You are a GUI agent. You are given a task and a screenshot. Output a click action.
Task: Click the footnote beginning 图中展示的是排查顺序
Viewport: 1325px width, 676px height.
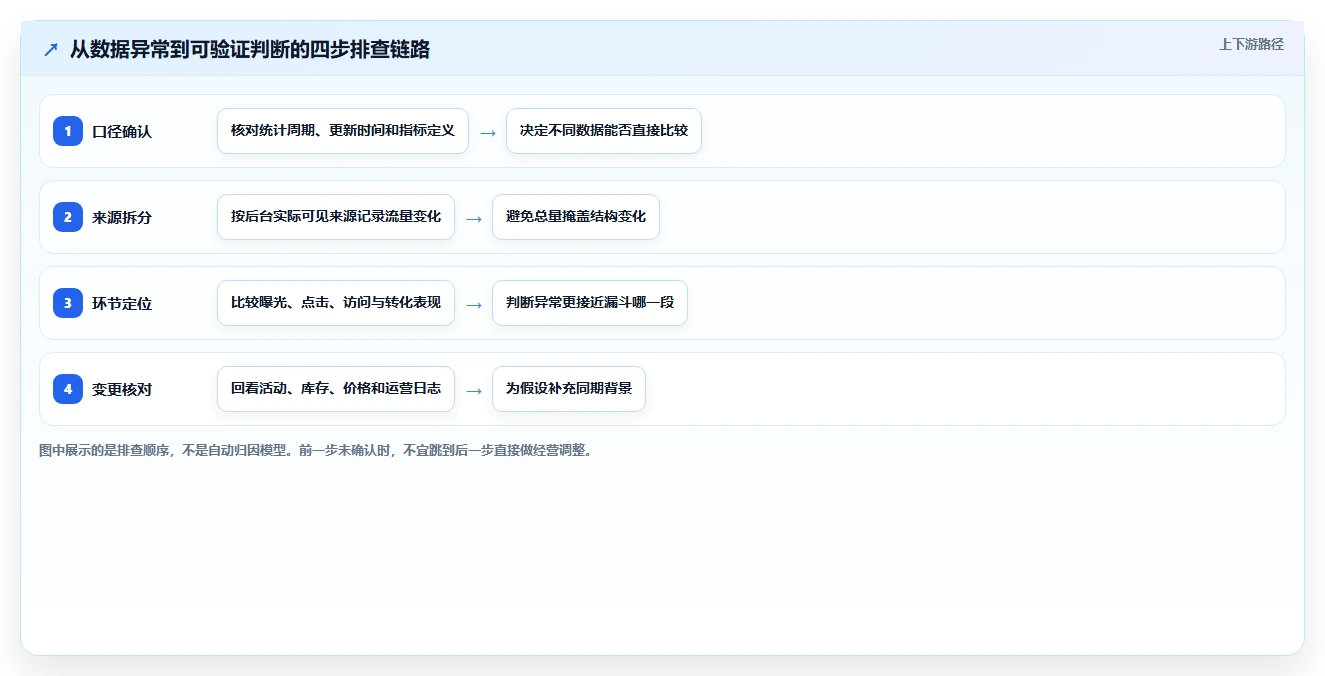click(316, 450)
